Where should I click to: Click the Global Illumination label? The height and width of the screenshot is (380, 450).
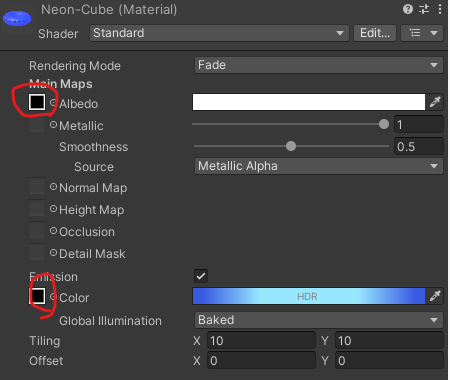coord(110,321)
